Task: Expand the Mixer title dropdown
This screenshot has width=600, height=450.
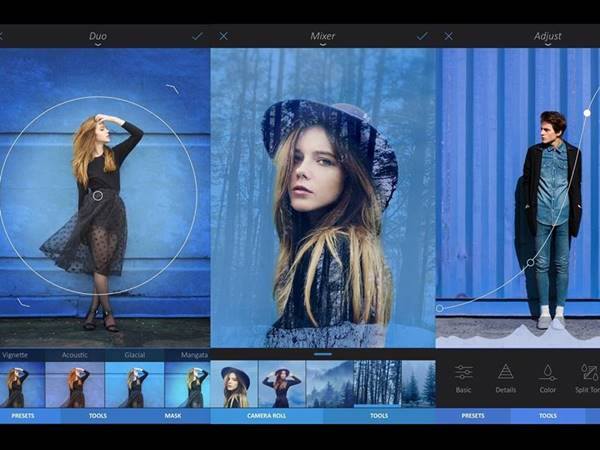Action: point(322,38)
